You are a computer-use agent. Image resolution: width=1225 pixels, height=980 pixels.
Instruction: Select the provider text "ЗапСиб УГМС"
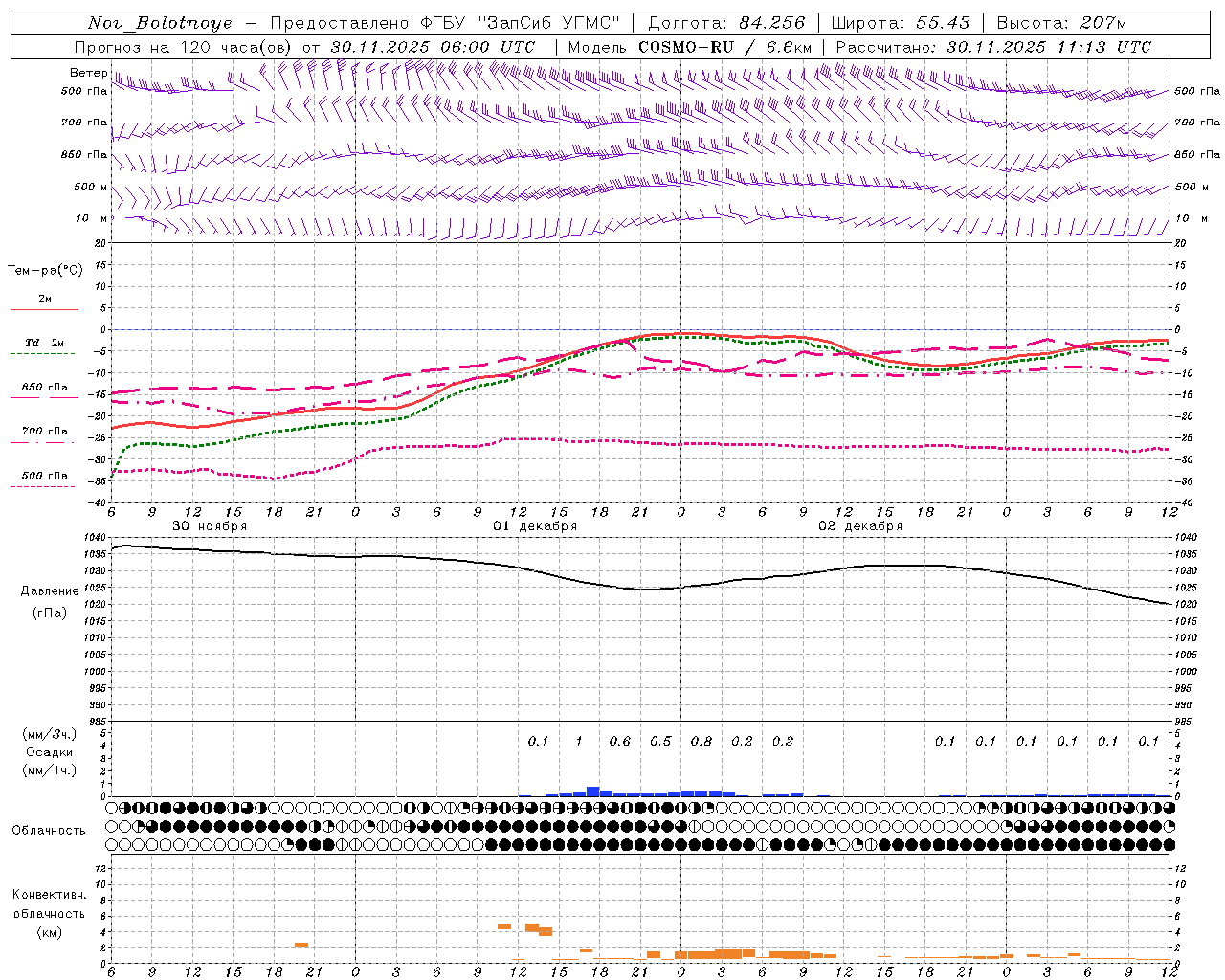point(551,23)
